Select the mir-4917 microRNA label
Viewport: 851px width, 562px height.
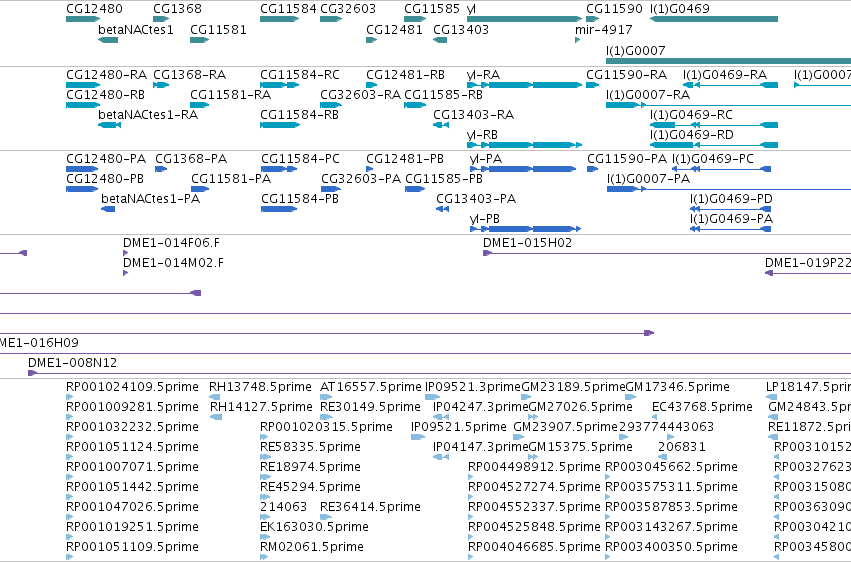pos(604,30)
